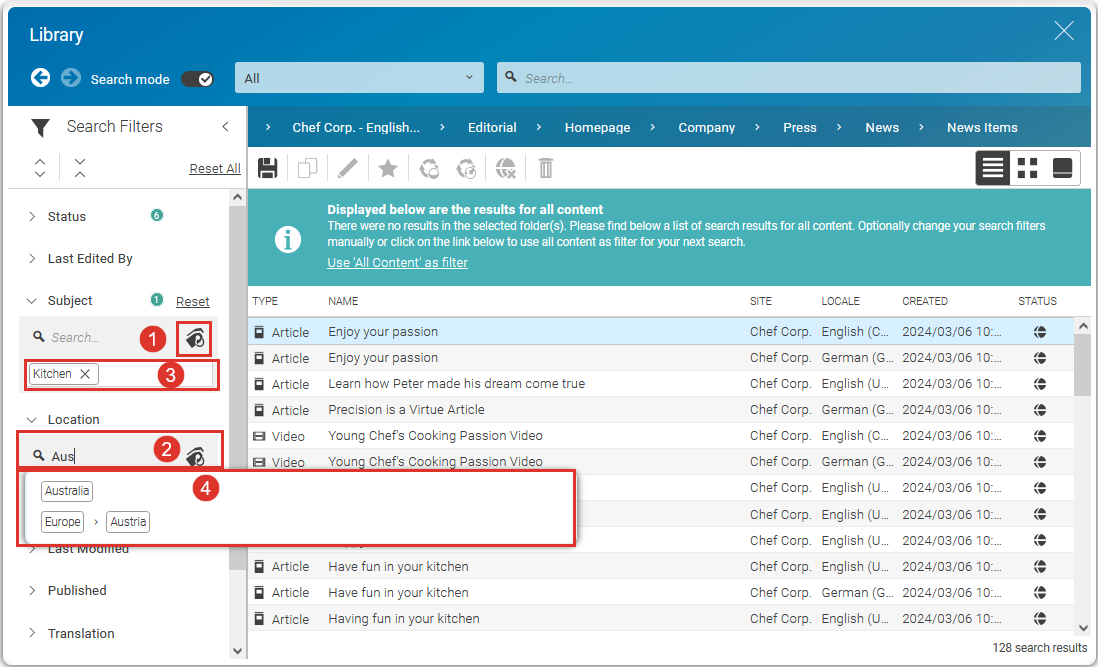Click the library search input field

790,78
